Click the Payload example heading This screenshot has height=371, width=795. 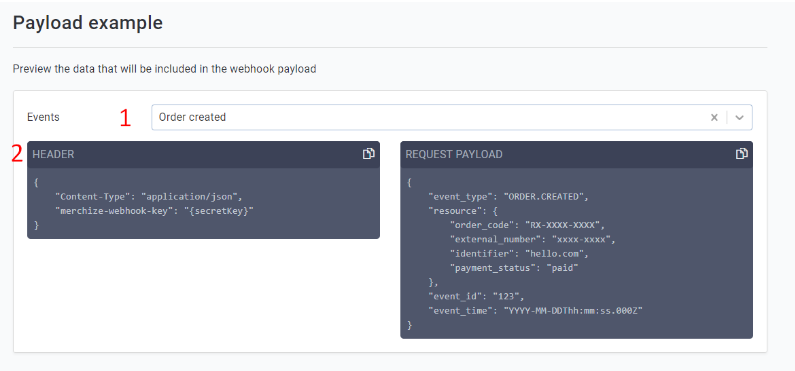[x=88, y=23]
